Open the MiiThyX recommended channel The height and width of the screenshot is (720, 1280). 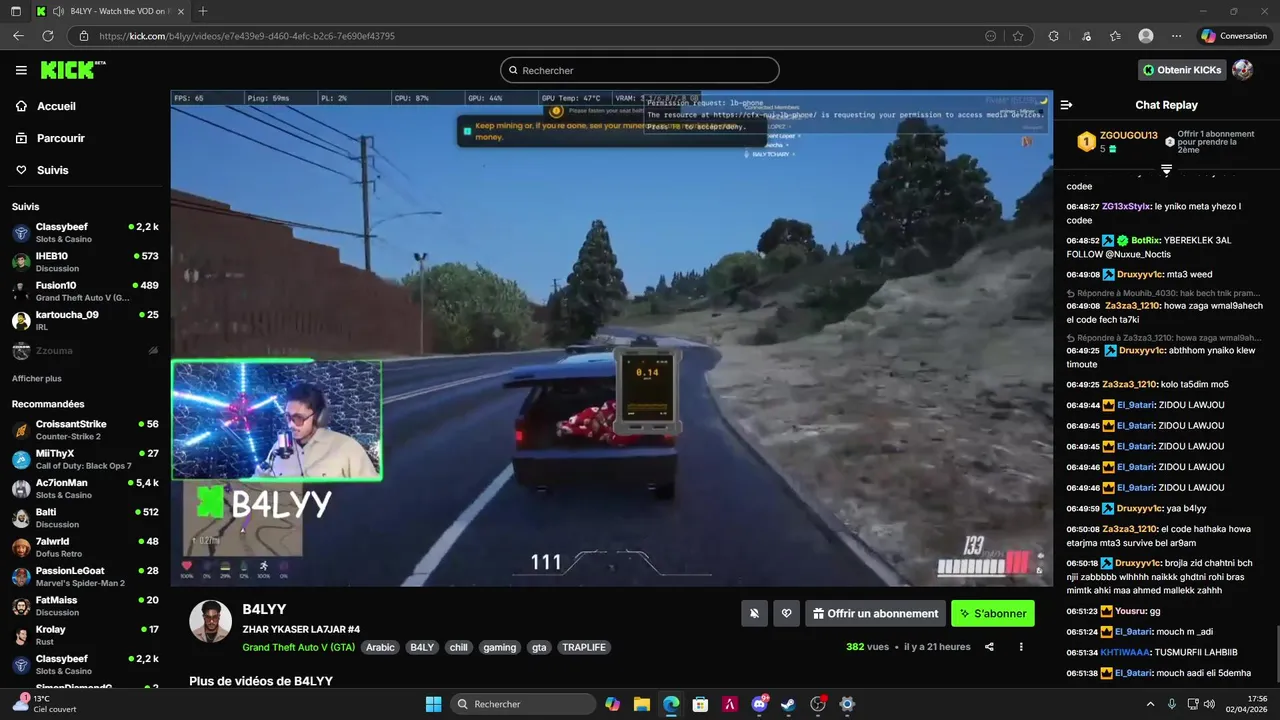coord(85,459)
